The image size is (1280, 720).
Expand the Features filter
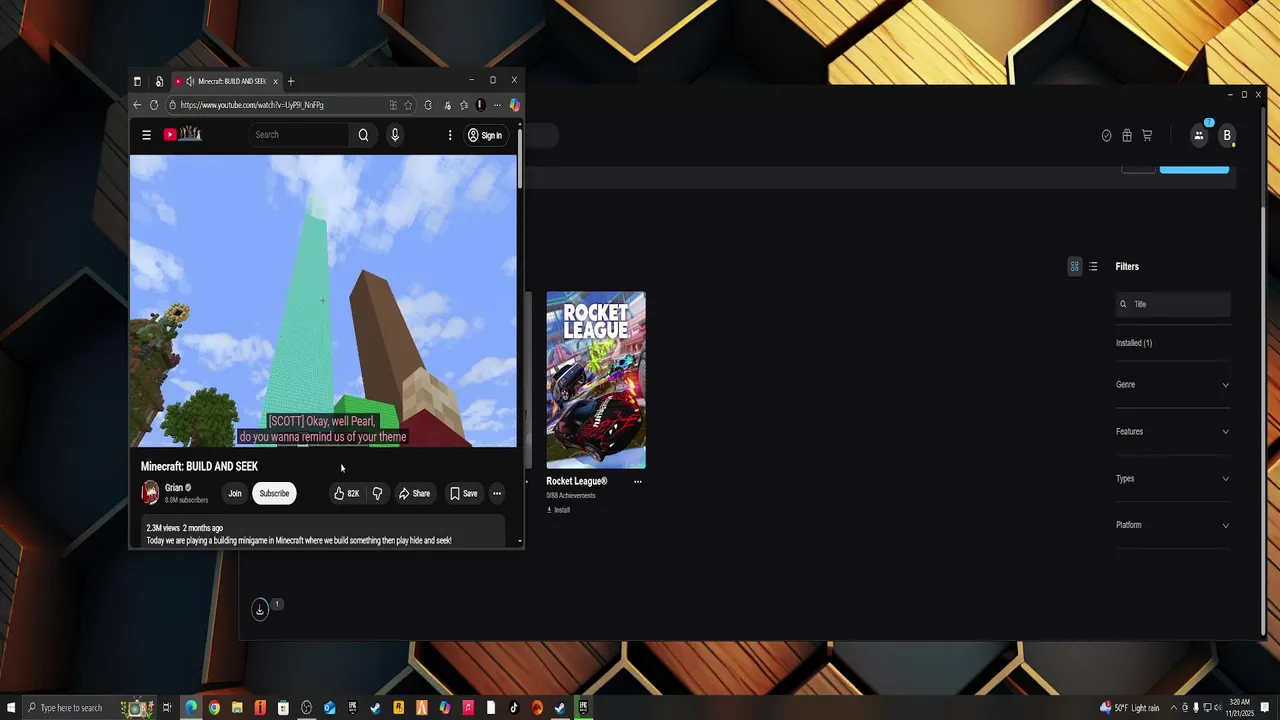click(x=1173, y=432)
